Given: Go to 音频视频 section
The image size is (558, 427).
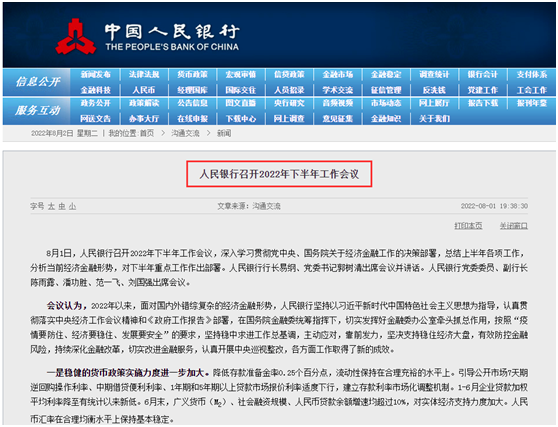Looking at the screenshot, I should [x=338, y=103].
